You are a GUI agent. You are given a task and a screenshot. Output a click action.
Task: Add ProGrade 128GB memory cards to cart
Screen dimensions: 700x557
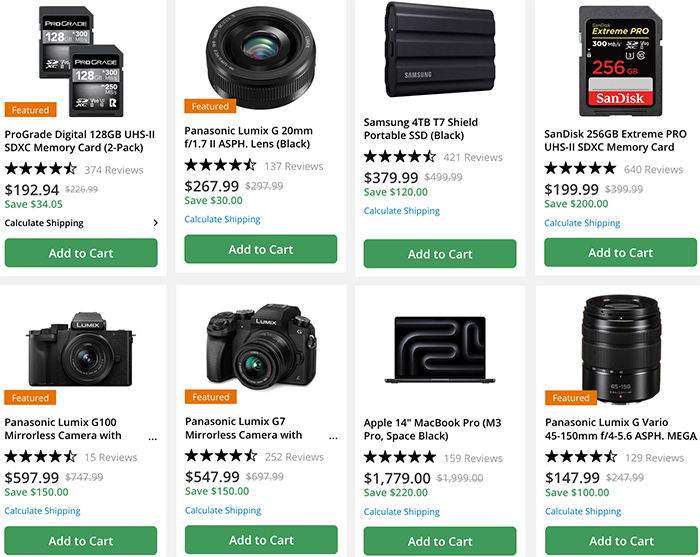click(81, 253)
